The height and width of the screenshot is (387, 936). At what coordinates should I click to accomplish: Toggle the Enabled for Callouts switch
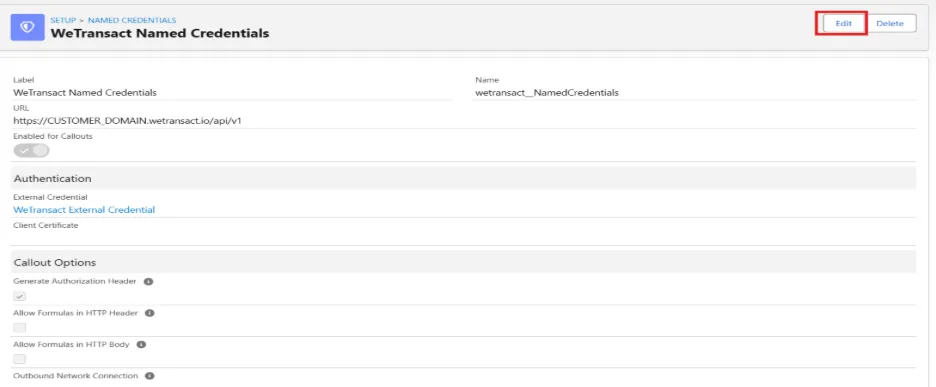[x=31, y=150]
